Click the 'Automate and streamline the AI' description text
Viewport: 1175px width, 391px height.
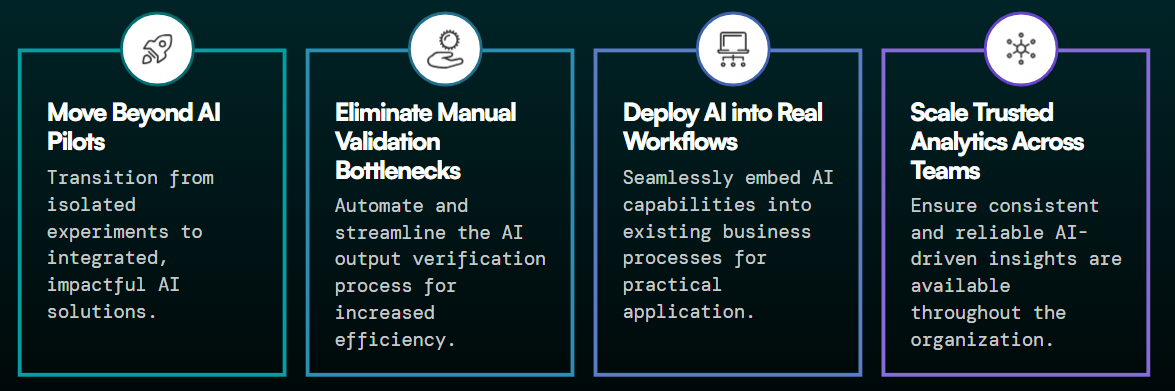tap(441, 273)
